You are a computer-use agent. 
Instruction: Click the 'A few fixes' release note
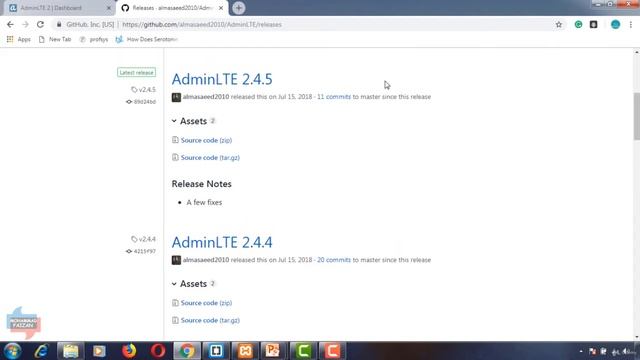tap(204, 202)
